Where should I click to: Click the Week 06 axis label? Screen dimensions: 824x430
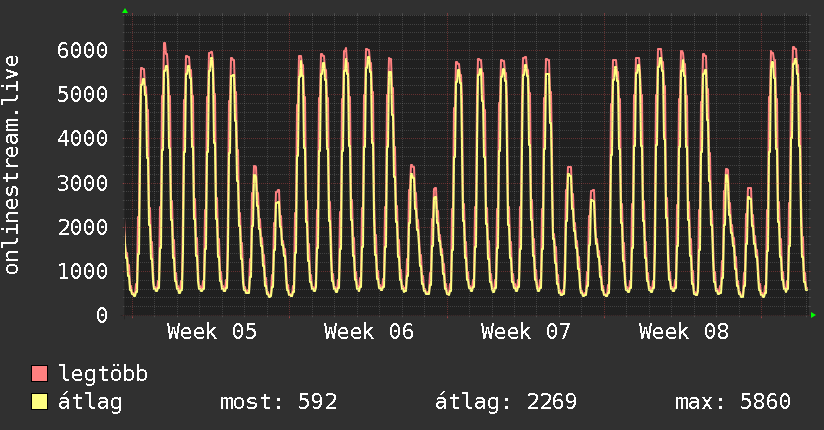[x=369, y=332]
